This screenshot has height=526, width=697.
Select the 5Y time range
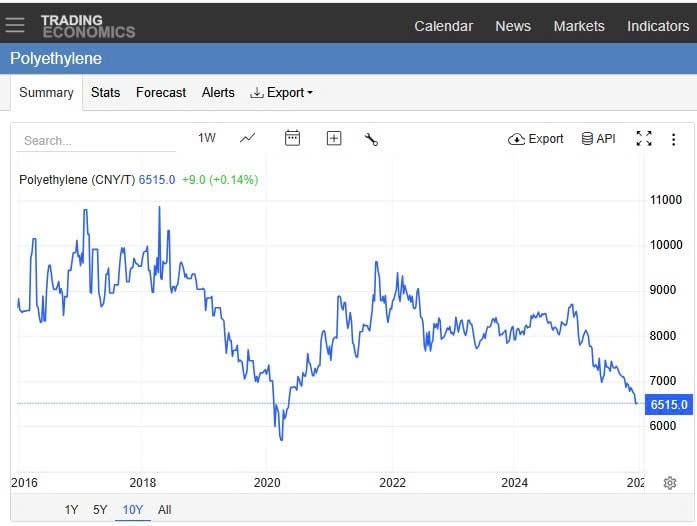[x=100, y=510]
